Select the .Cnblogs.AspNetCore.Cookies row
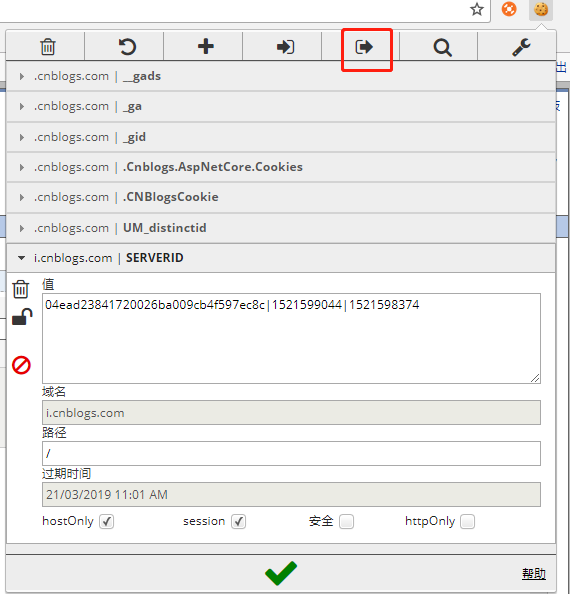 coord(281,167)
